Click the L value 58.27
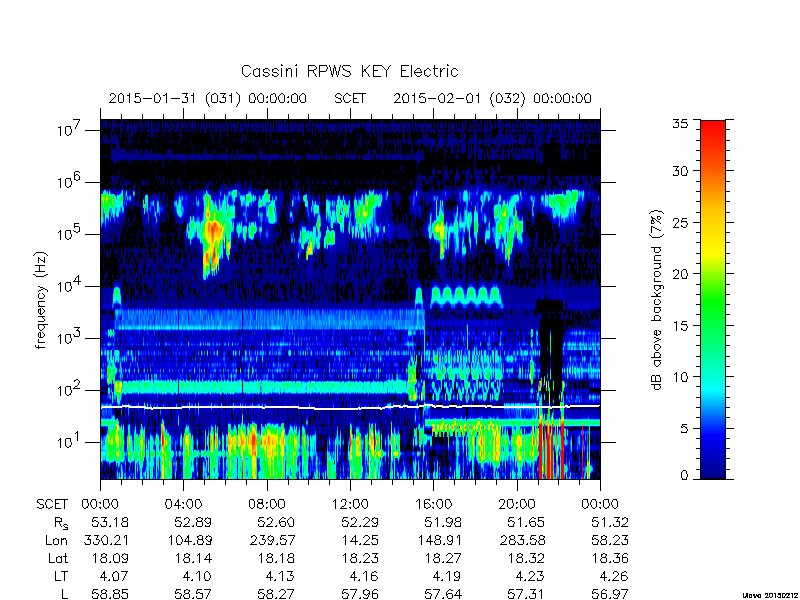Screen dimensions: 800x600 [x=276, y=594]
